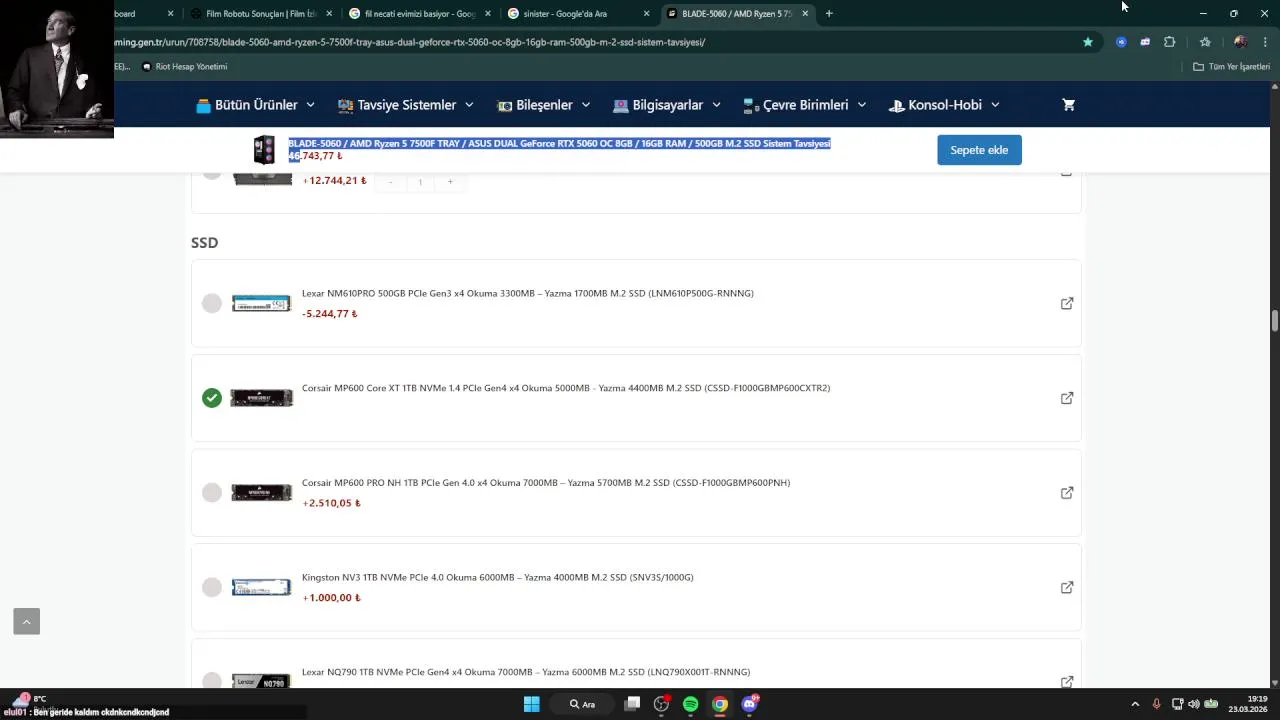This screenshot has height=720, width=1280.
Task: Click Sepete ekle button
Action: point(979,150)
